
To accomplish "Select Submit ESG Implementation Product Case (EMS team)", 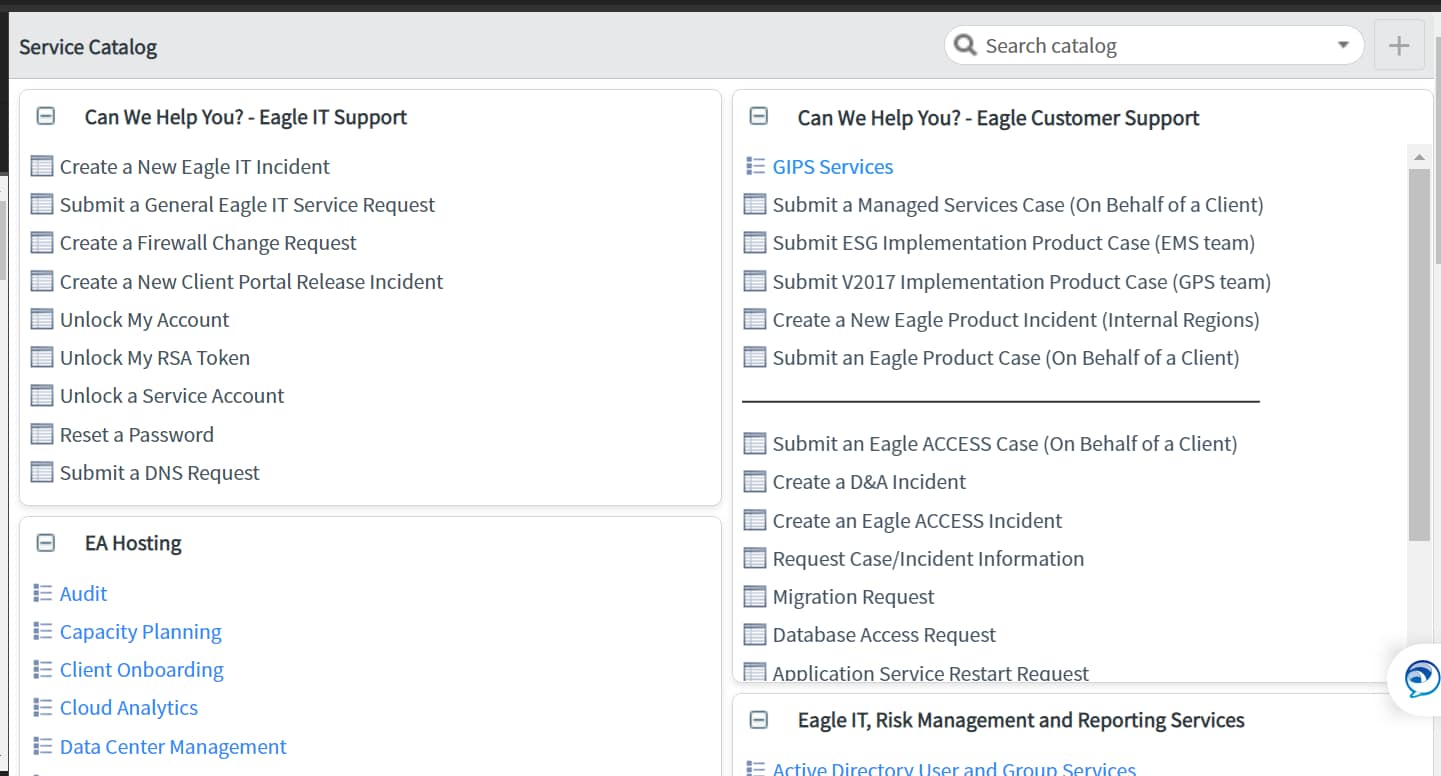I will pyautogui.click(x=1013, y=242).
